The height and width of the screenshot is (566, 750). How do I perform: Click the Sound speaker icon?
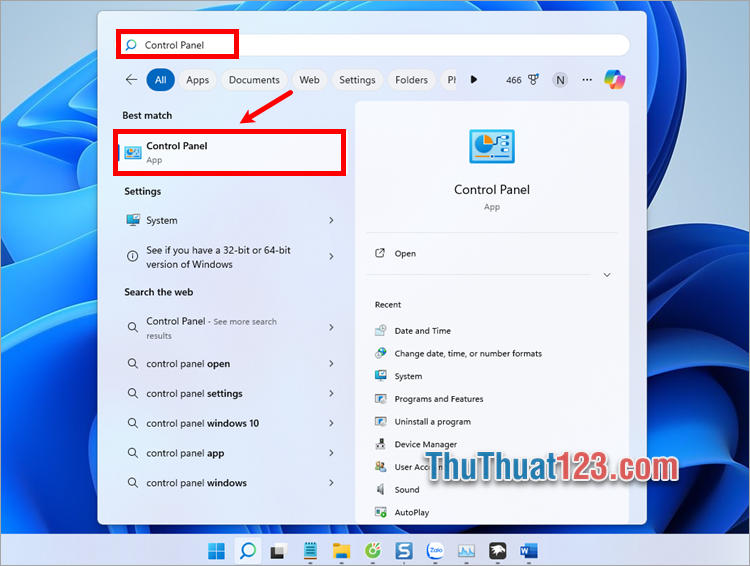pos(381,489)
